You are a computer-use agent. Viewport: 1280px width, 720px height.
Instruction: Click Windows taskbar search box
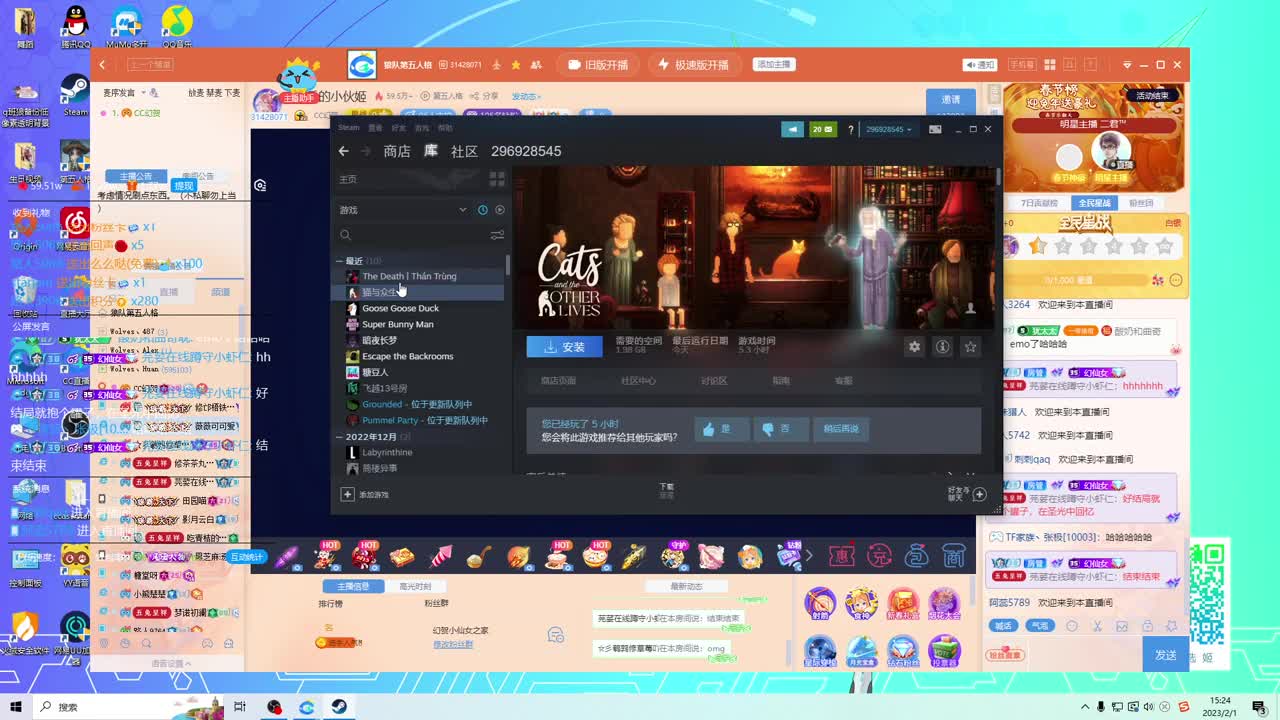[130, 707]
